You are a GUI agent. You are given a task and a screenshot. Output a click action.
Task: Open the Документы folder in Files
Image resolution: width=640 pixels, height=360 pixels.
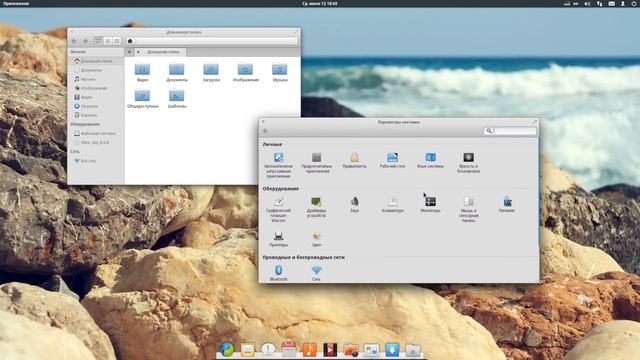177,73
